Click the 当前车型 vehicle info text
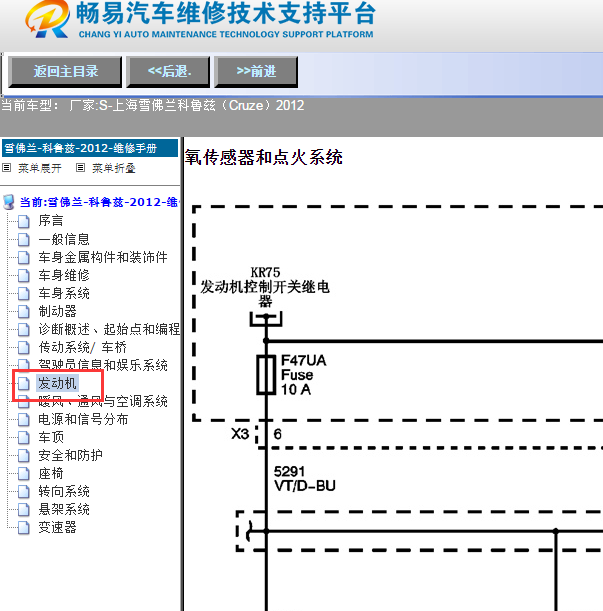Screen dimensions: 603x611 152,105
